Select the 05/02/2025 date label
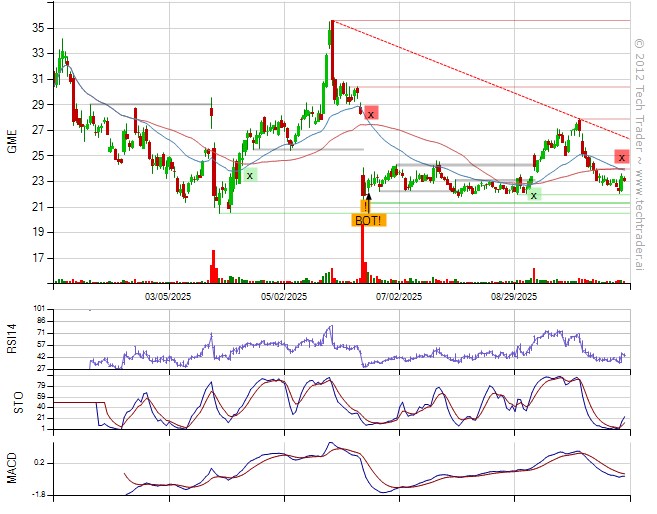This screenshot has width=657, height=514. click(284, 297)
